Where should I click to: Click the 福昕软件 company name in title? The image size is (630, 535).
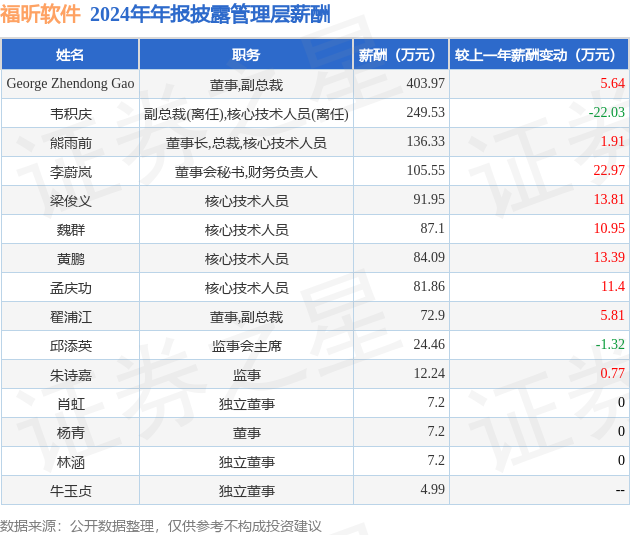(x=40, y=14)
